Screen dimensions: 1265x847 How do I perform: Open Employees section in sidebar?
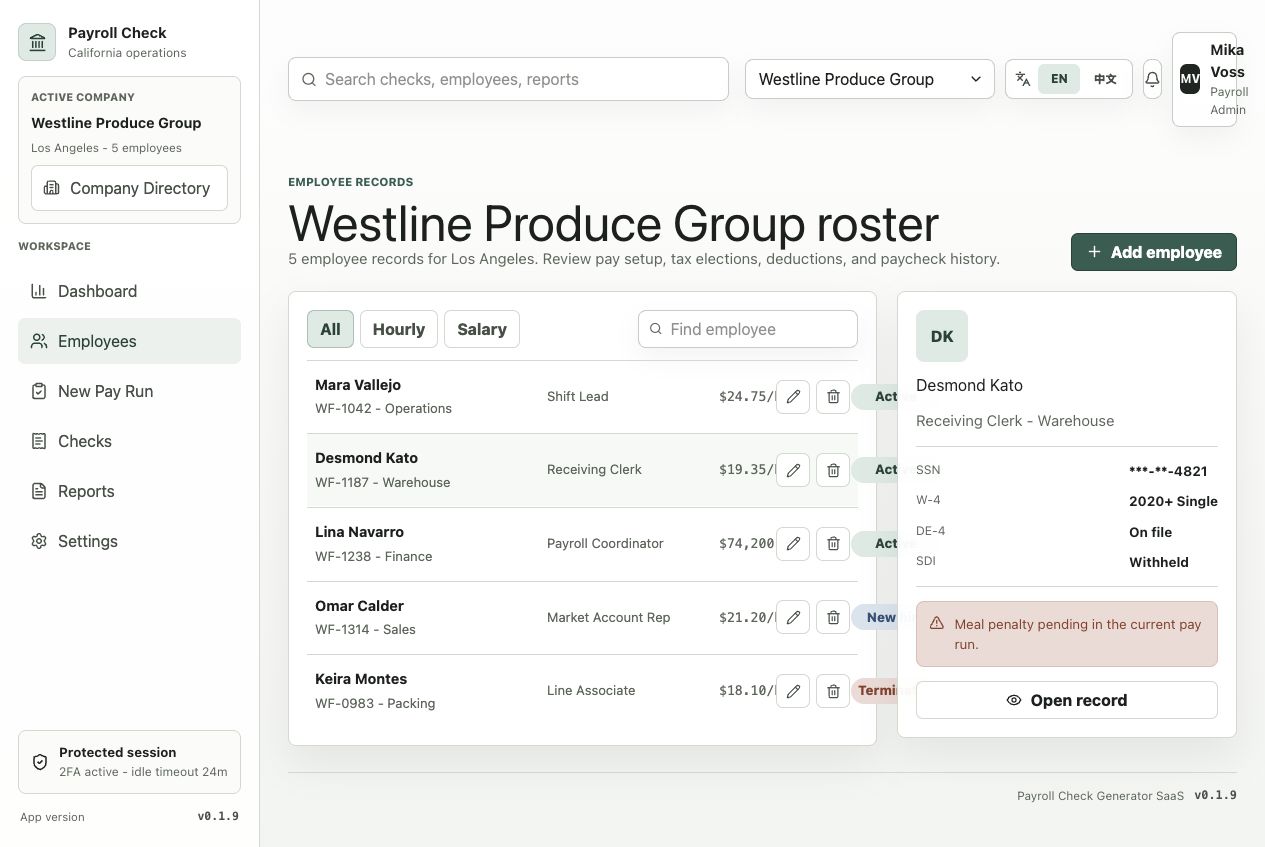pyautogui.click(x=129, y=341)
